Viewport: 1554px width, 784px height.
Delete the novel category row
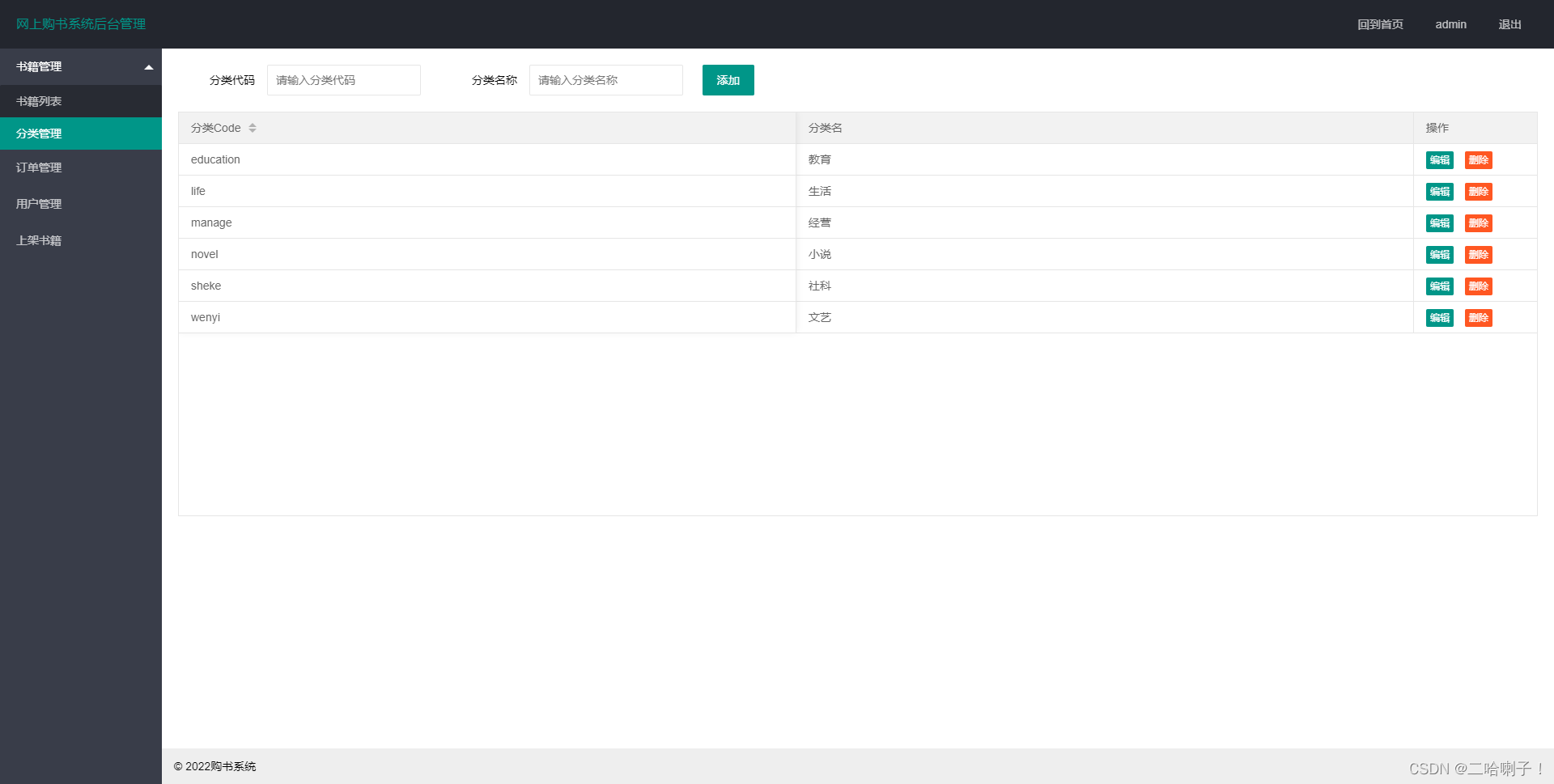click(x=1479, y=255)
